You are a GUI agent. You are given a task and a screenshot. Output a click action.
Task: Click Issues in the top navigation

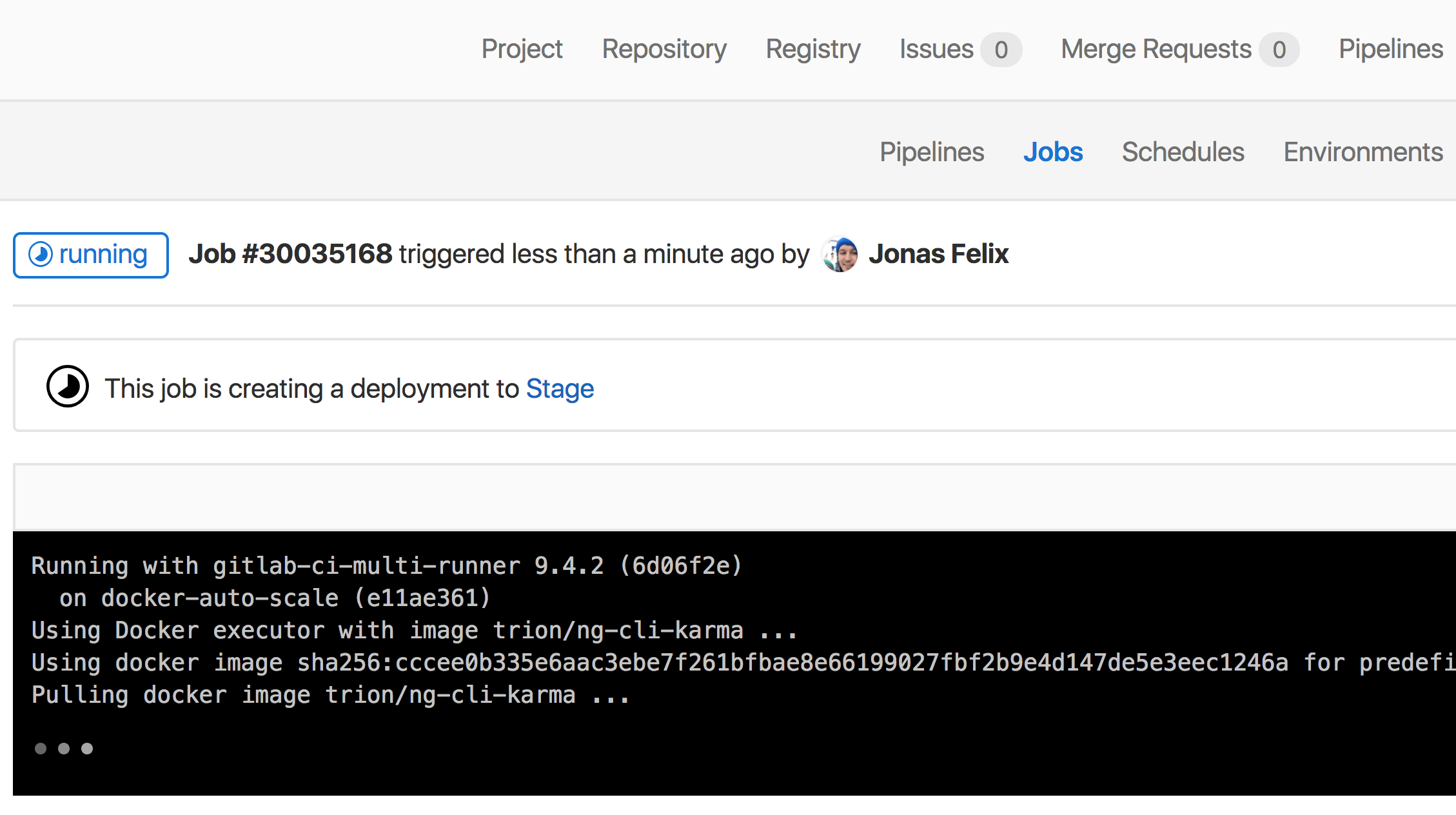pos(936,49)
